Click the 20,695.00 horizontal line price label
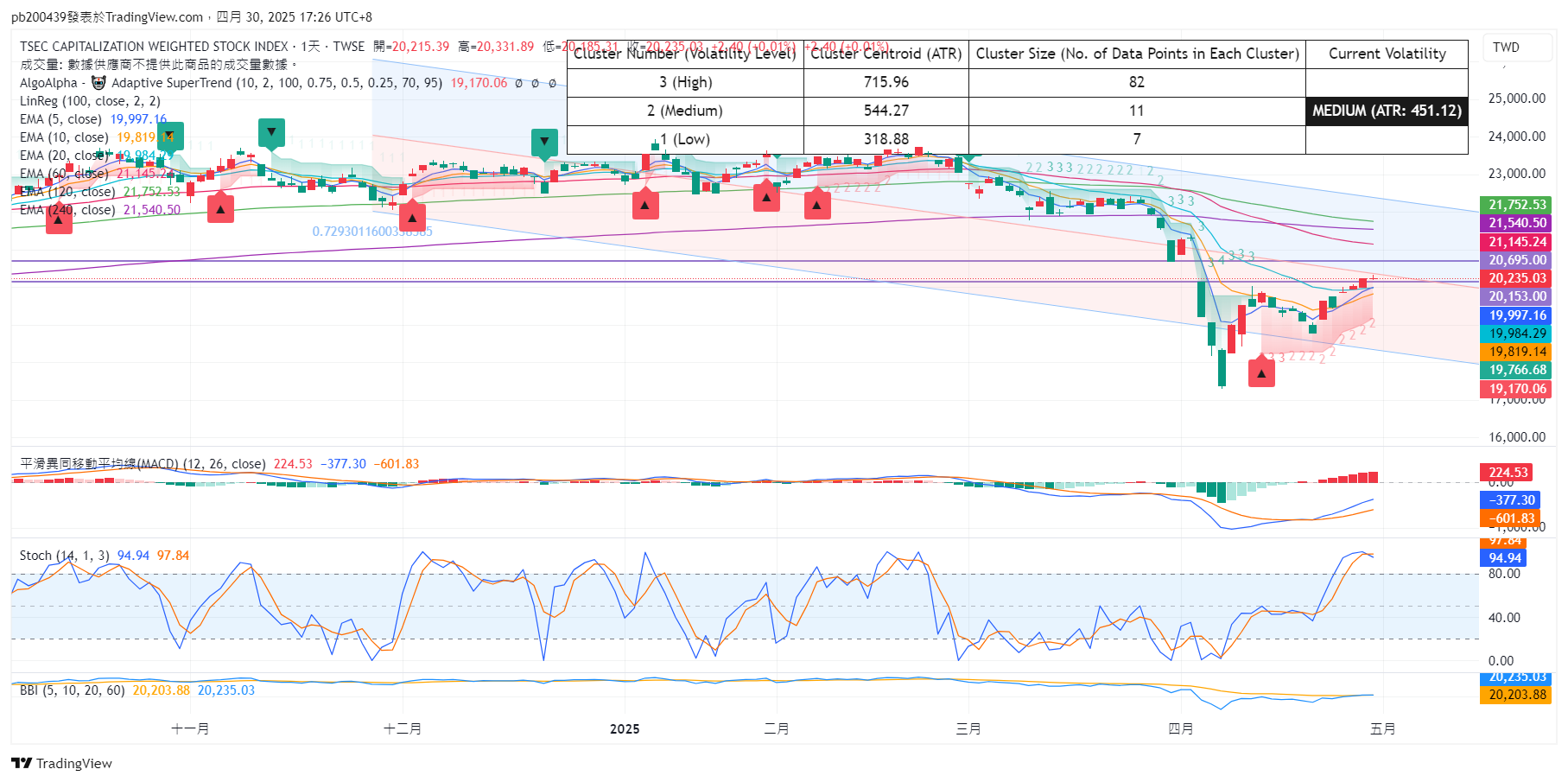Screen dimensions: 1568x782 pos(1517,260)
